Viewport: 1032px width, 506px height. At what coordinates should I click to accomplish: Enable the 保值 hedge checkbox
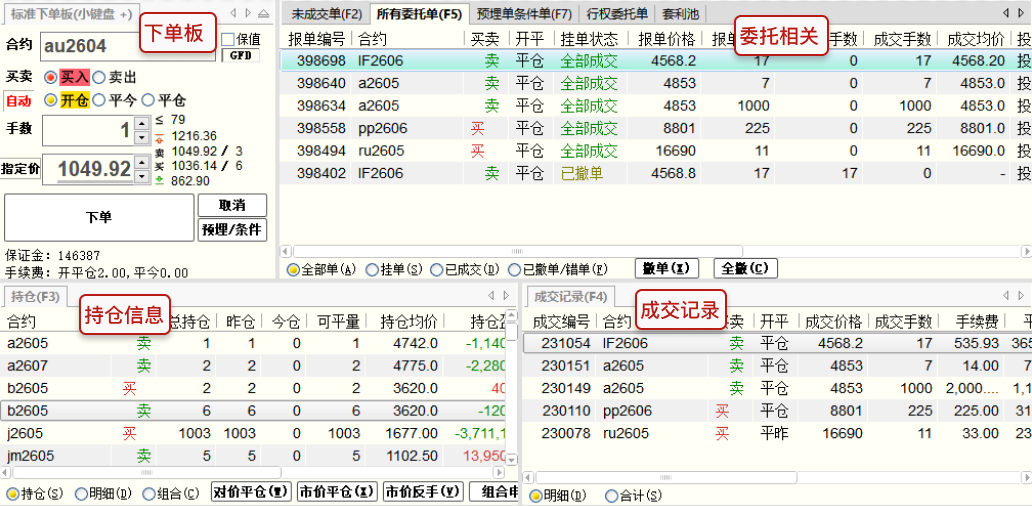coord(227,40)
